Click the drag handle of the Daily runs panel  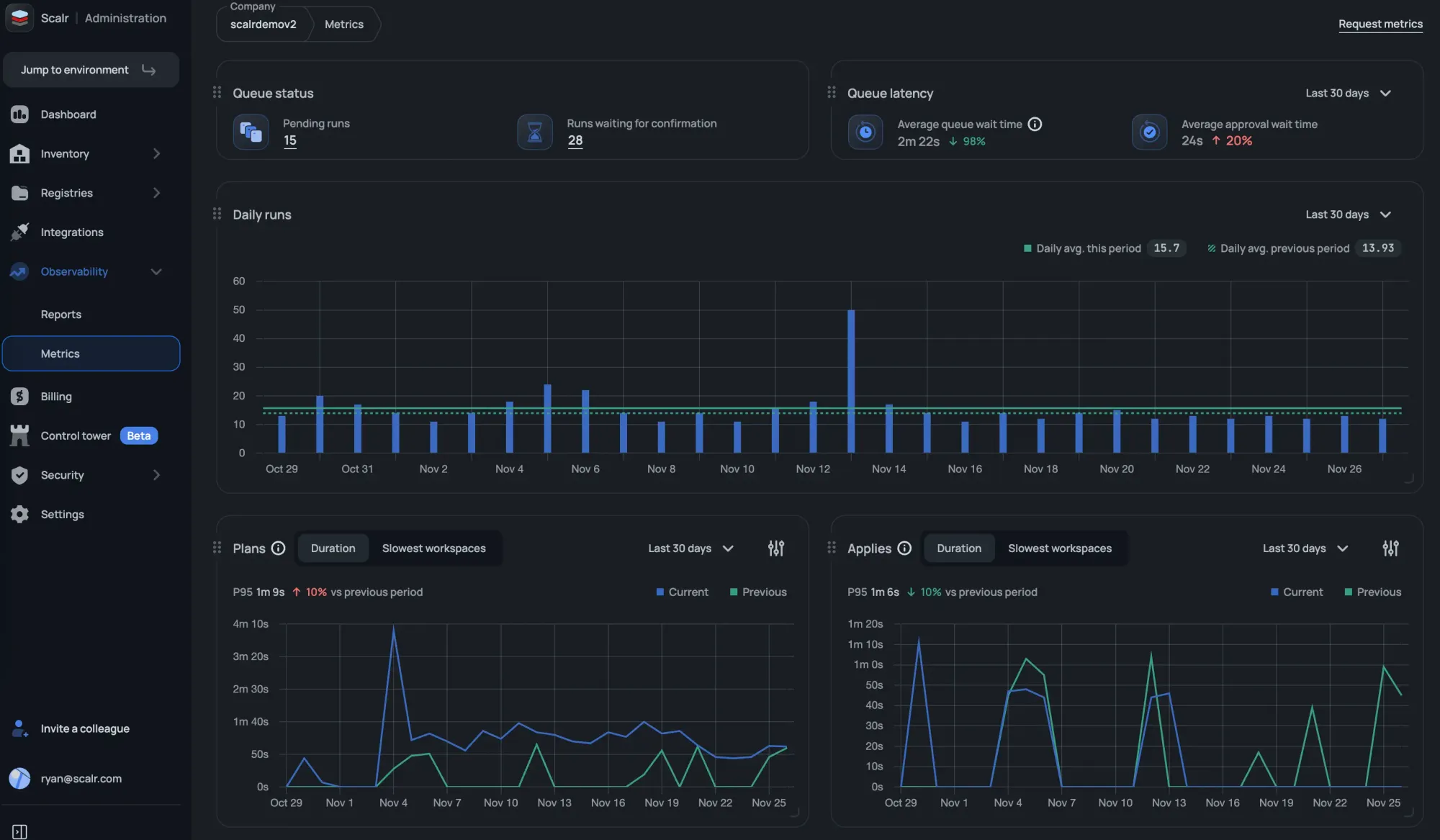tap(217, 214)
